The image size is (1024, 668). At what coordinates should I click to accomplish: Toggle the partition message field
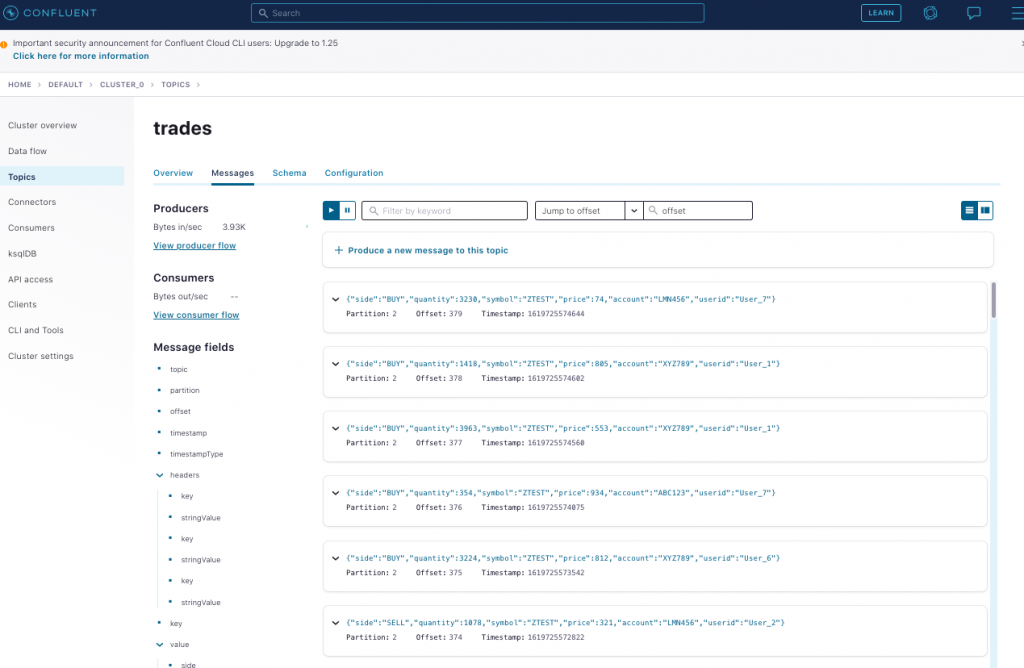(184, 390)
